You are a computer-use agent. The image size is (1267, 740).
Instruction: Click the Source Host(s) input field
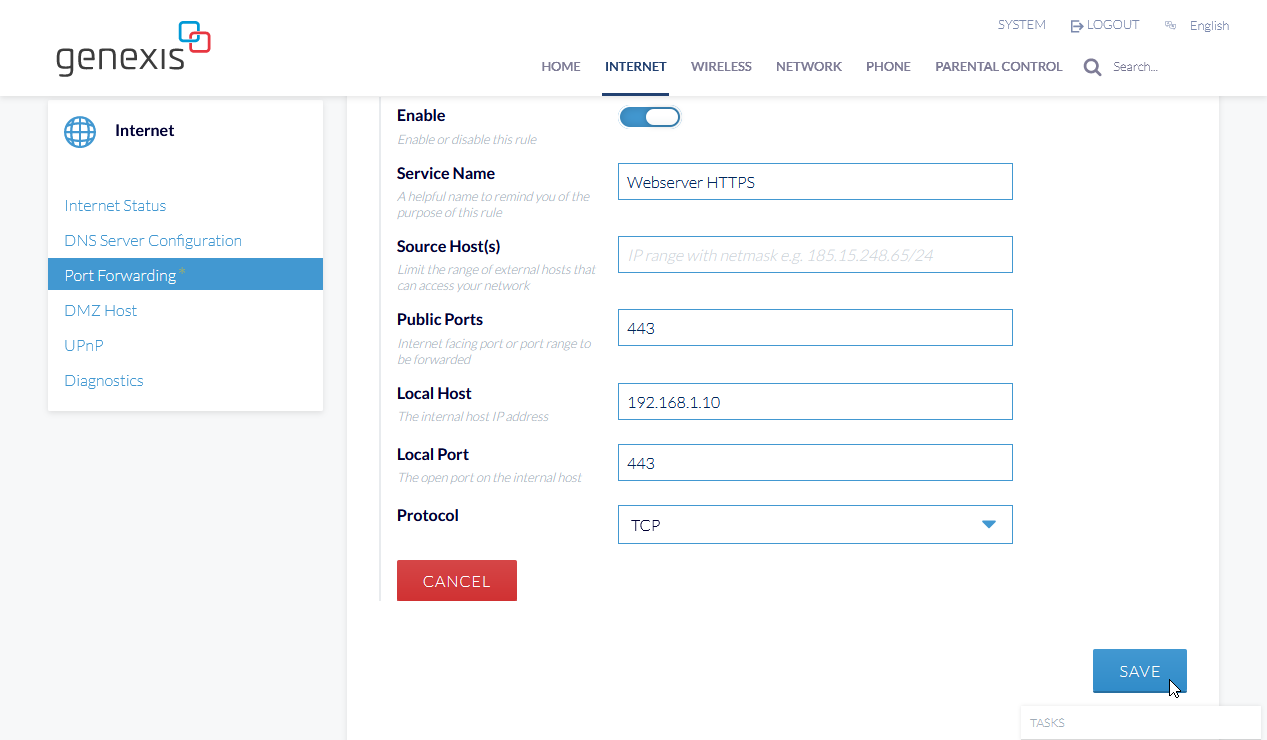(x=814, y=255)
